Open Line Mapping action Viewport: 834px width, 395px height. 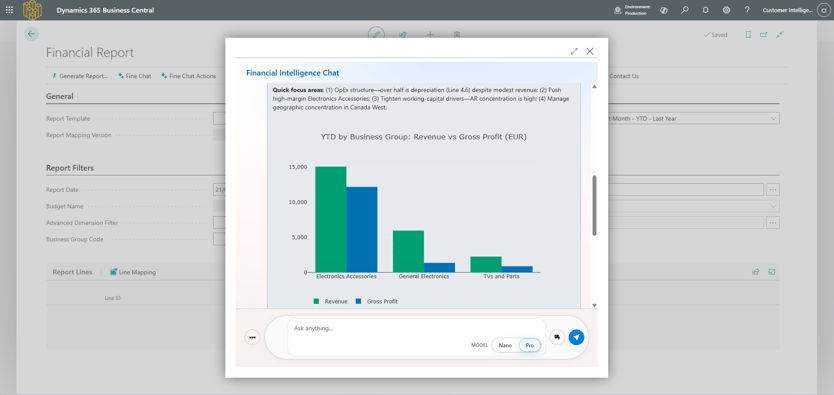coord(133,272)
